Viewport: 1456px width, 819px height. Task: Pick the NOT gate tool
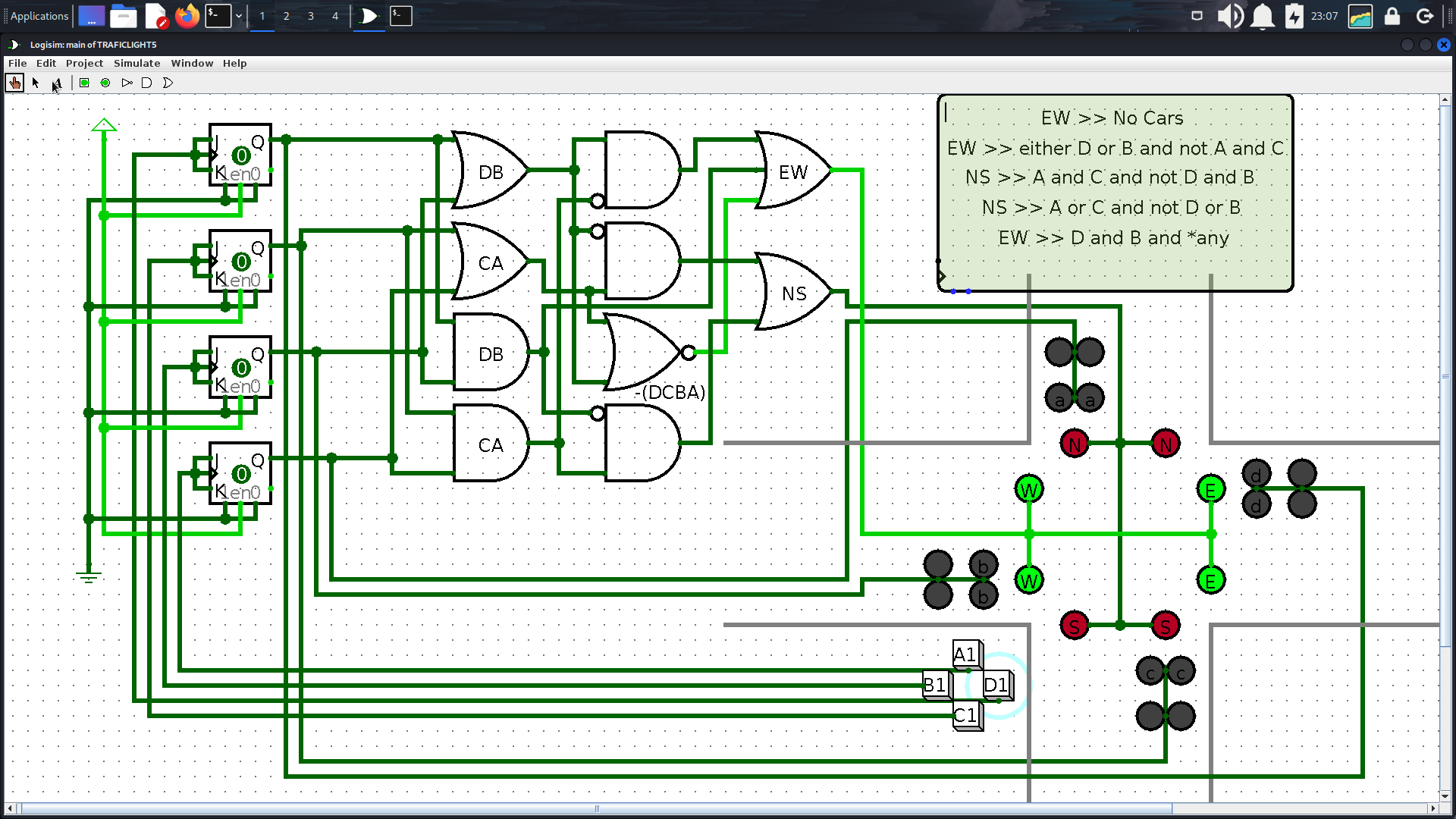[127, 83]
